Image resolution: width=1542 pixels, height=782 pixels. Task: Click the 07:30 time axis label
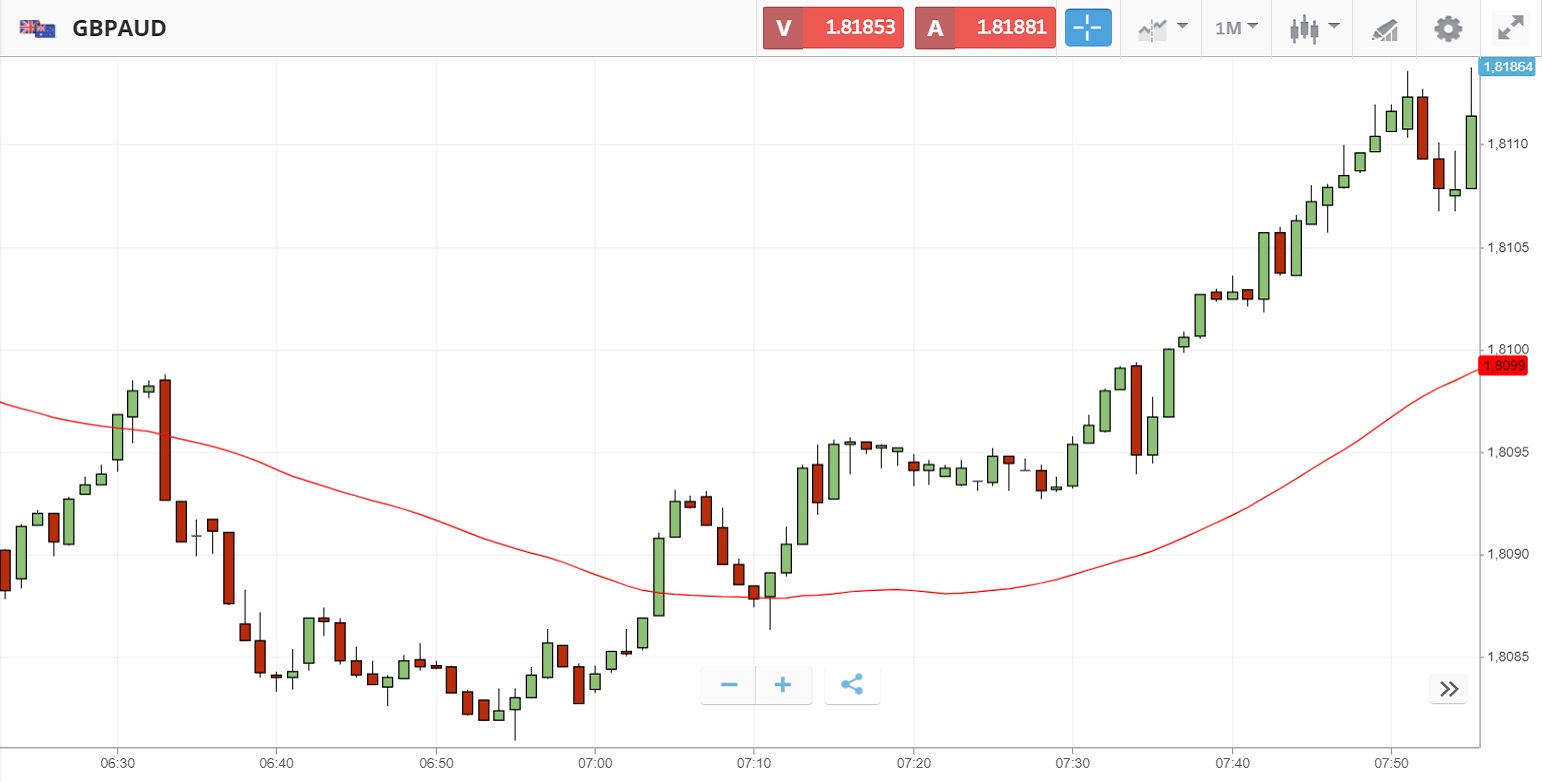coord(1072,763)
